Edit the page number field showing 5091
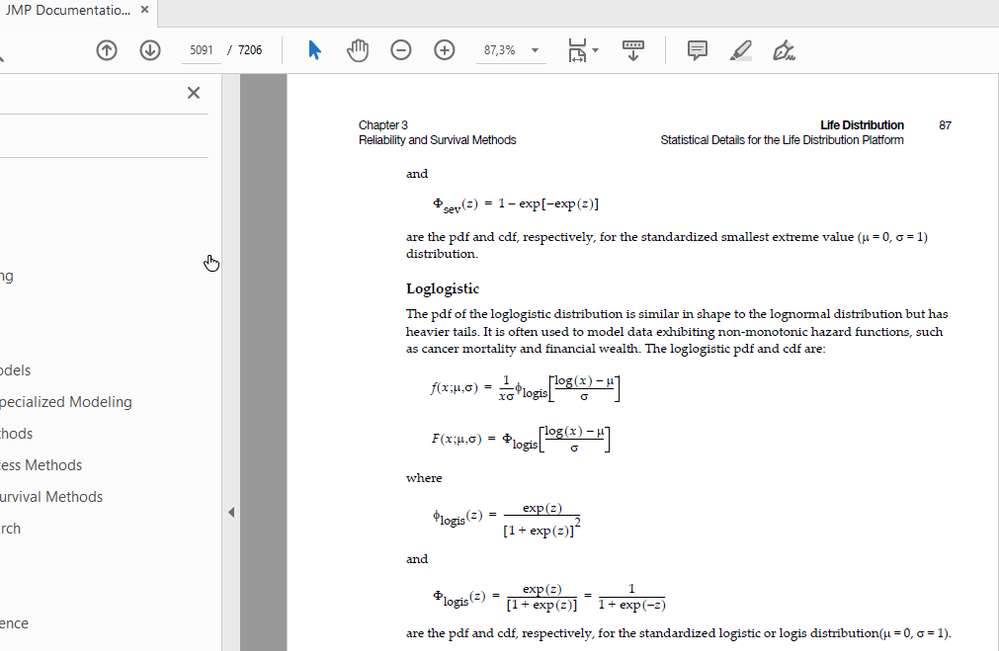This screenshot has width=999, height=651. point(201,50)
